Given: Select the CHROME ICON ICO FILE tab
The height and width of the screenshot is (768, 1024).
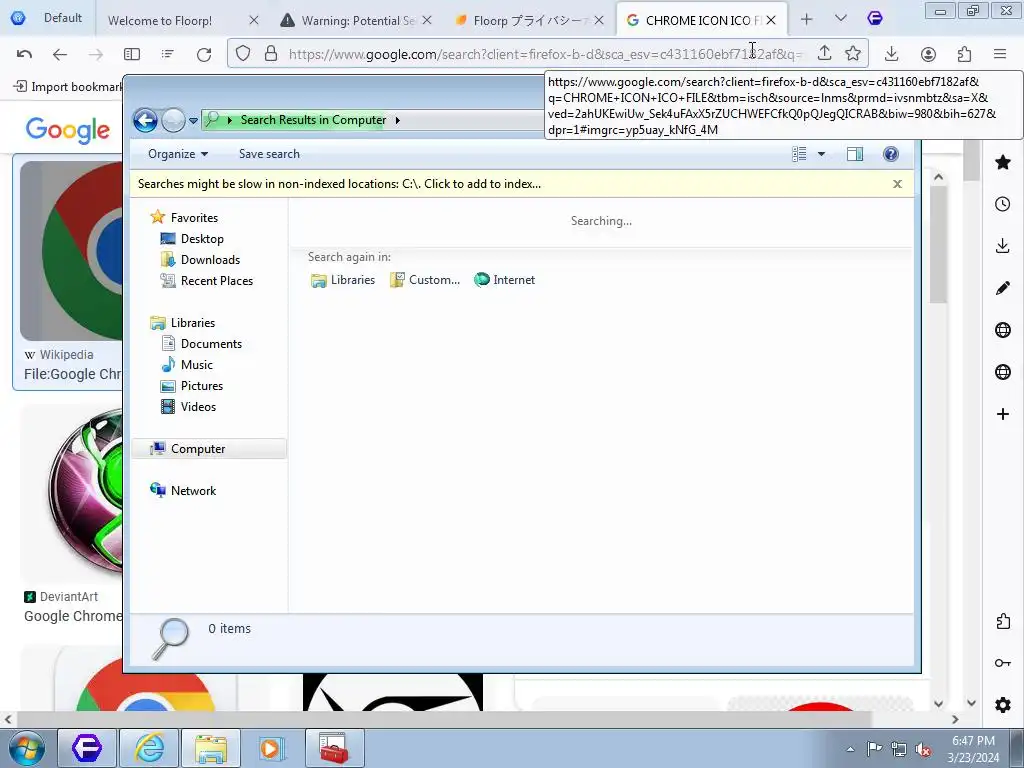Looking at the screenshot, I should pyautogui.click(x=701, y=20).
